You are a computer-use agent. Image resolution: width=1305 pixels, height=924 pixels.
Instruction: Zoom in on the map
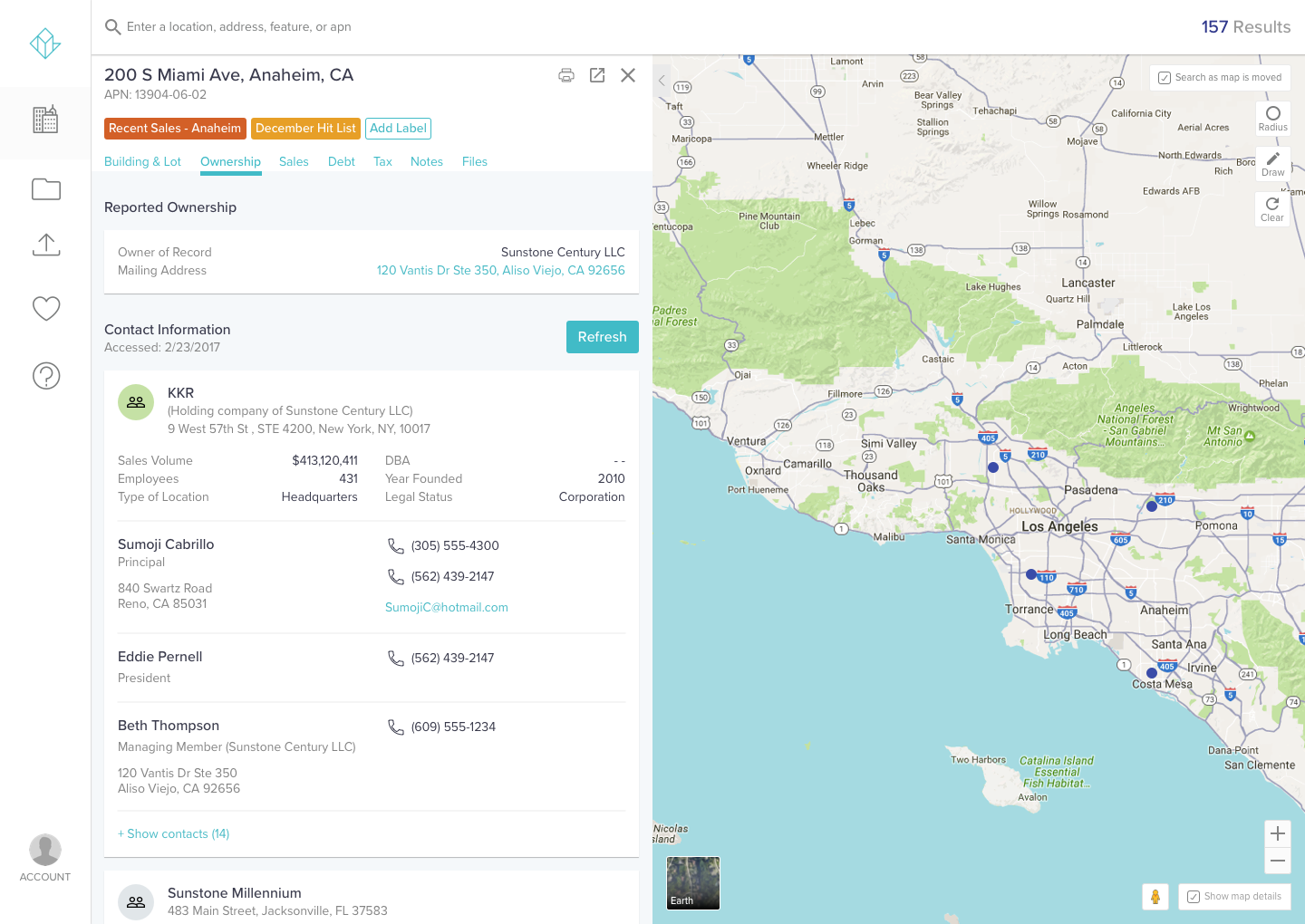1278,833
